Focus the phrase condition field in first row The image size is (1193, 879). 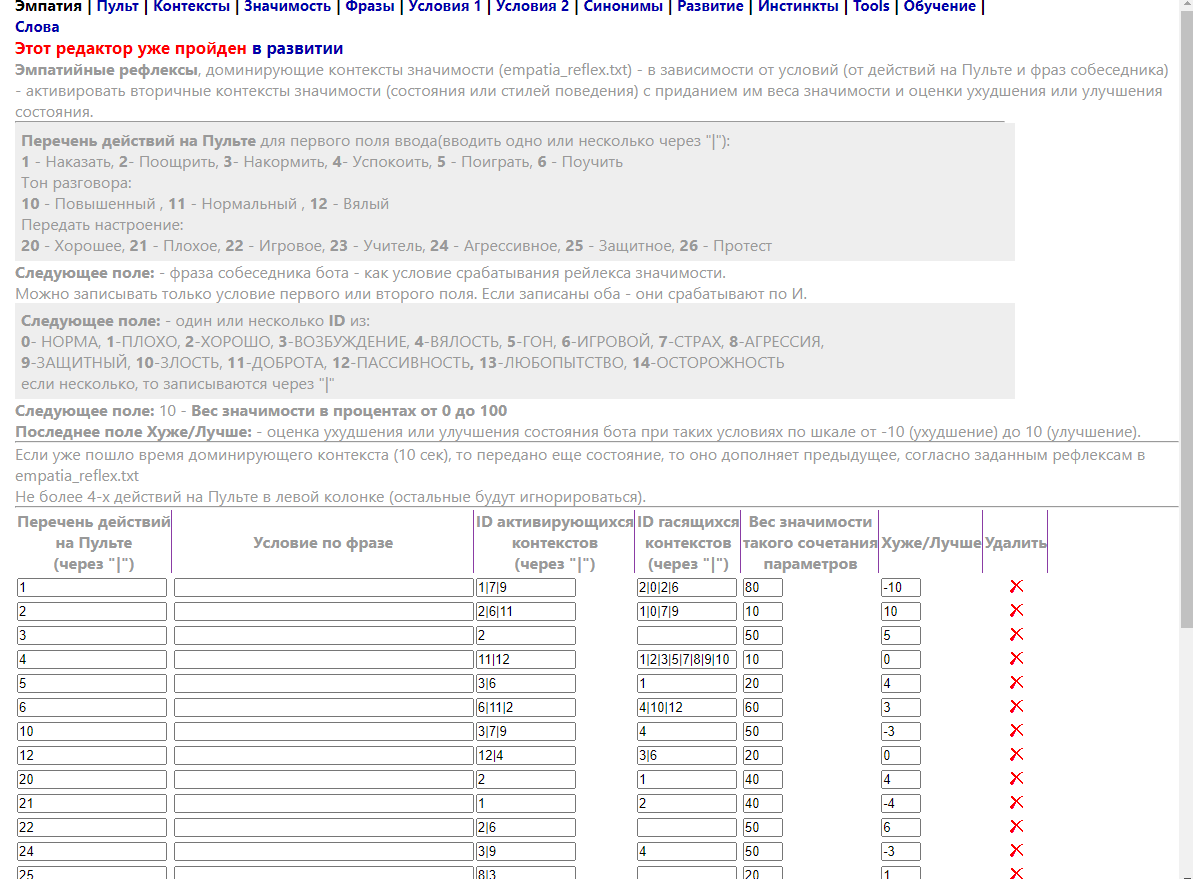coord(322,587)
